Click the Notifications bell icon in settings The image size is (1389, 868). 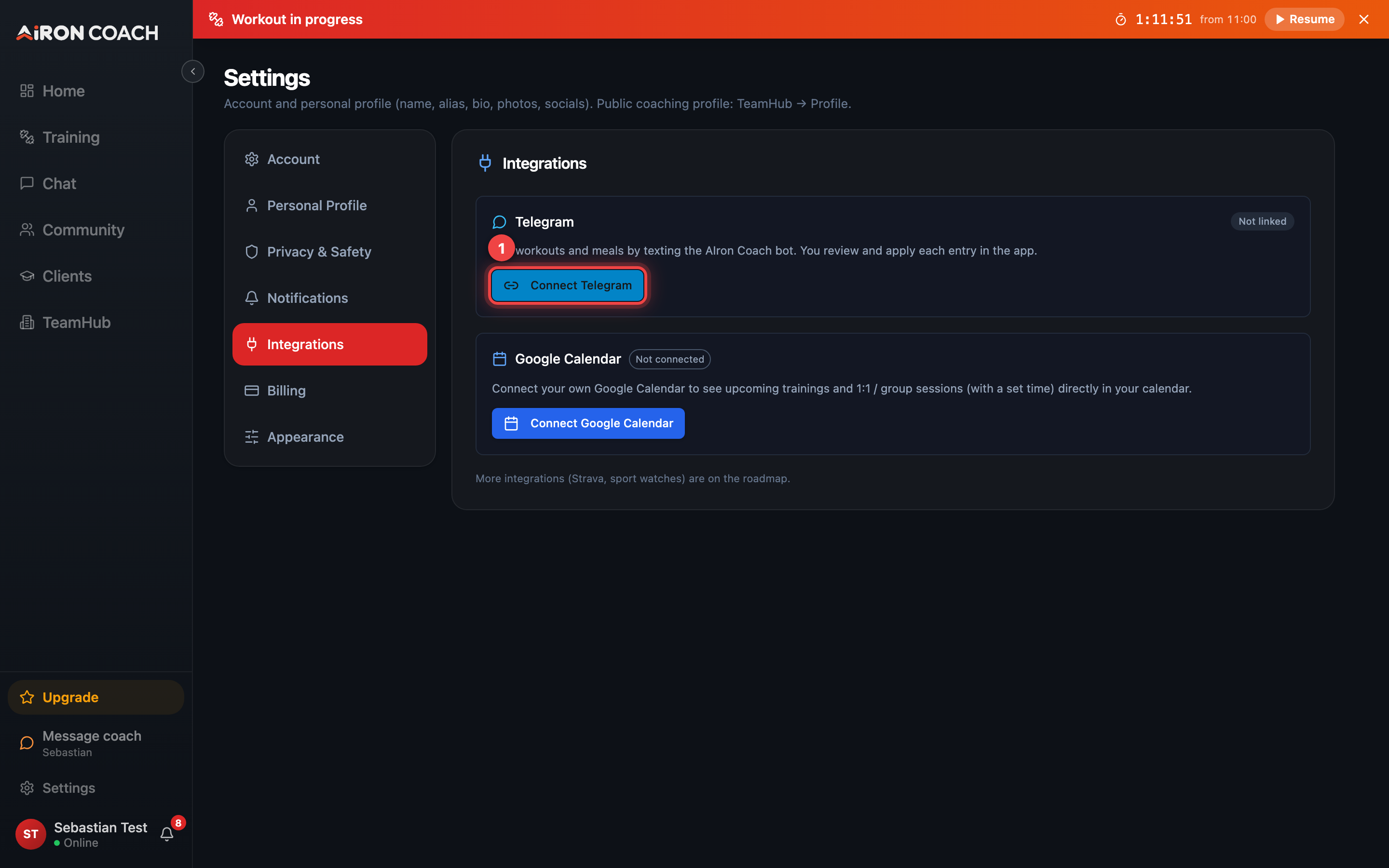click(x=251, y=298)
